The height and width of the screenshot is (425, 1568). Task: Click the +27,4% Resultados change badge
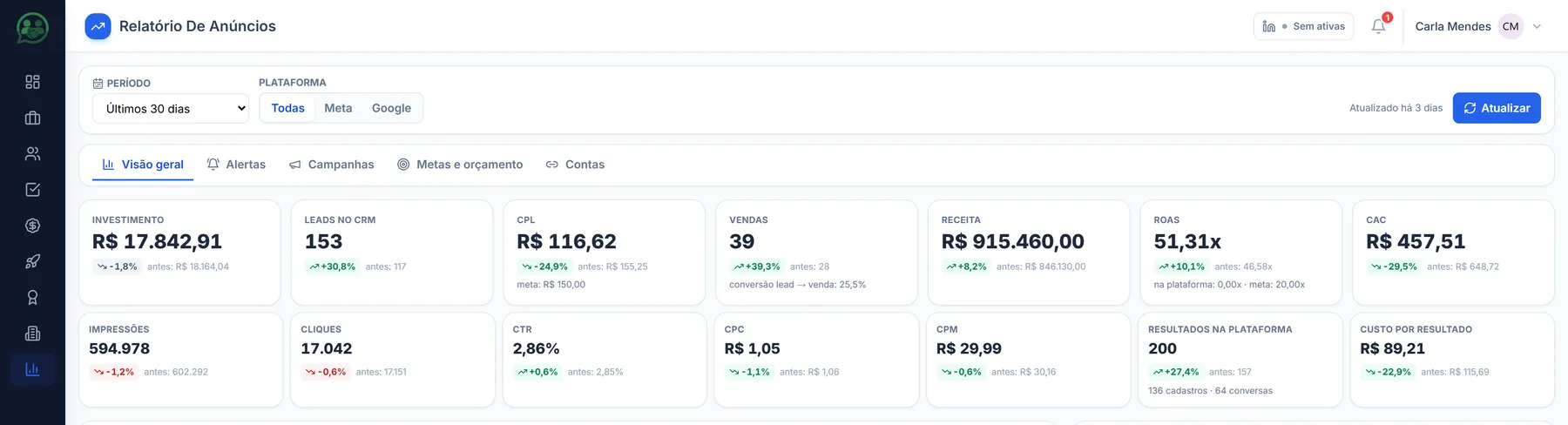coord(1175,372)
